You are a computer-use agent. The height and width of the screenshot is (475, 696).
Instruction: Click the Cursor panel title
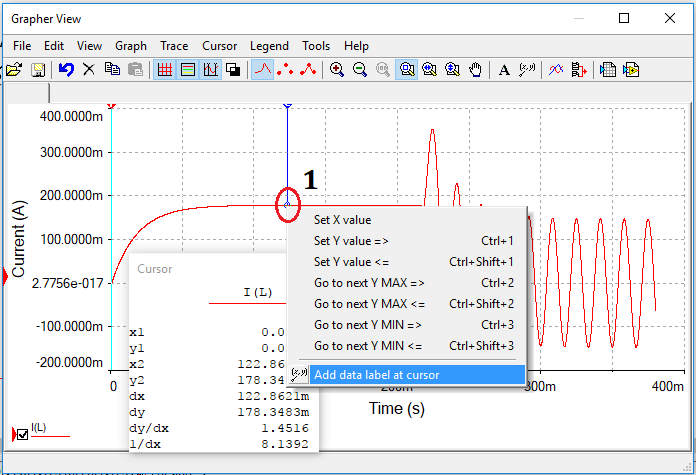tap(154, 269)
